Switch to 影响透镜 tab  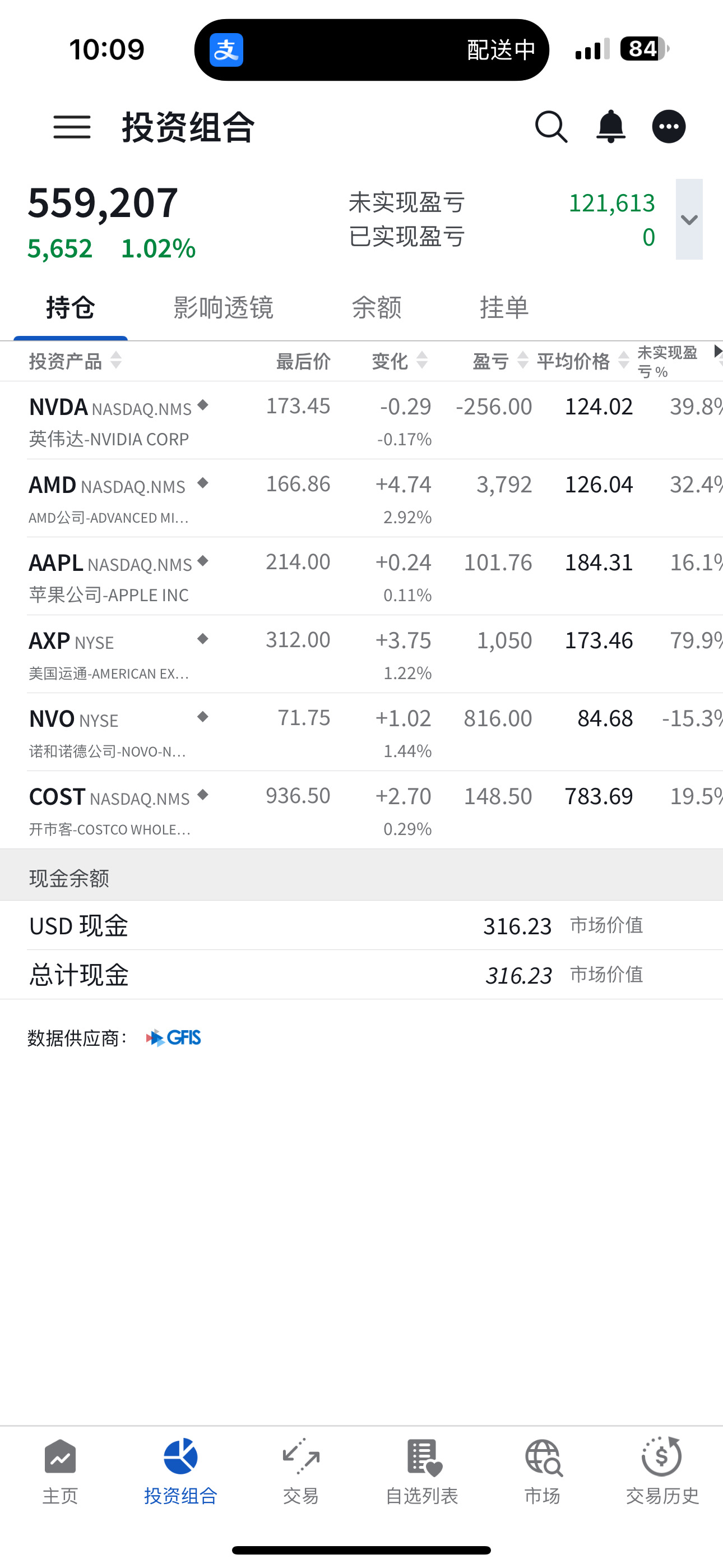(x=224, y=307)
